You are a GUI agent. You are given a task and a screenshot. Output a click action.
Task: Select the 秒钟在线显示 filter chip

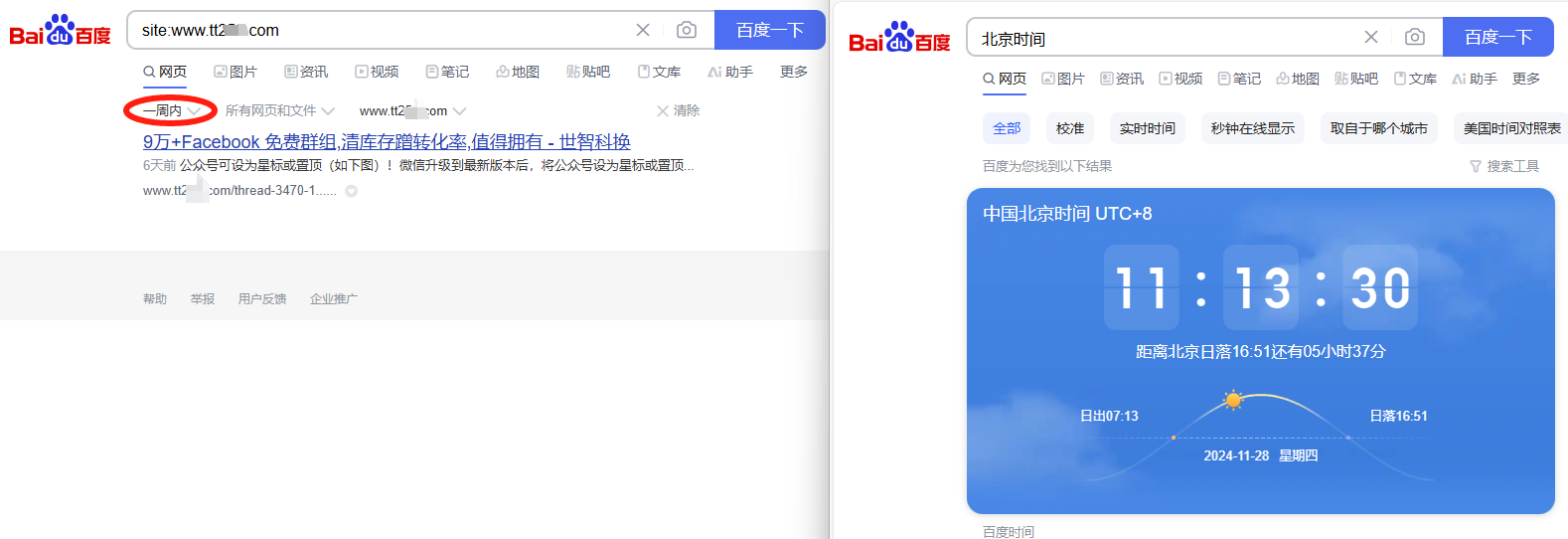point(1253,128)
